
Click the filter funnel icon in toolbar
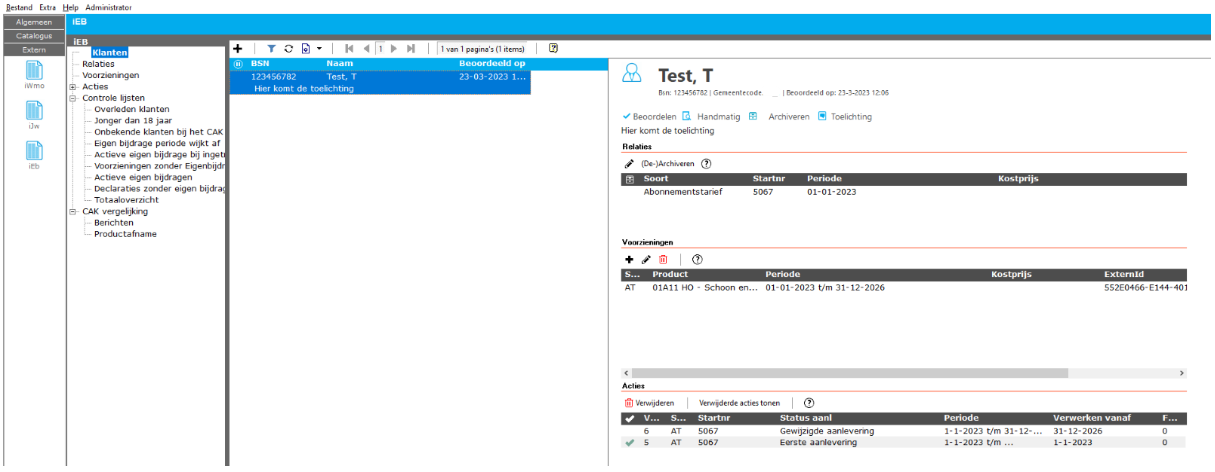[271, 48]
